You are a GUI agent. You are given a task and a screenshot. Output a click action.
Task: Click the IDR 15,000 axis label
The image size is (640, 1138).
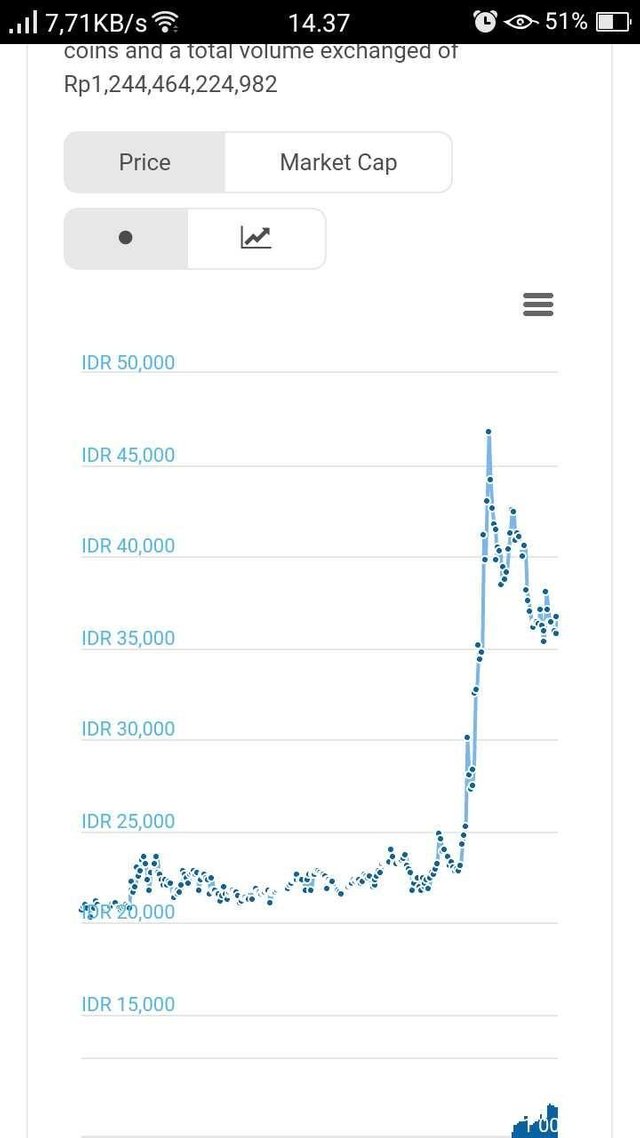tap(128, 1004)
